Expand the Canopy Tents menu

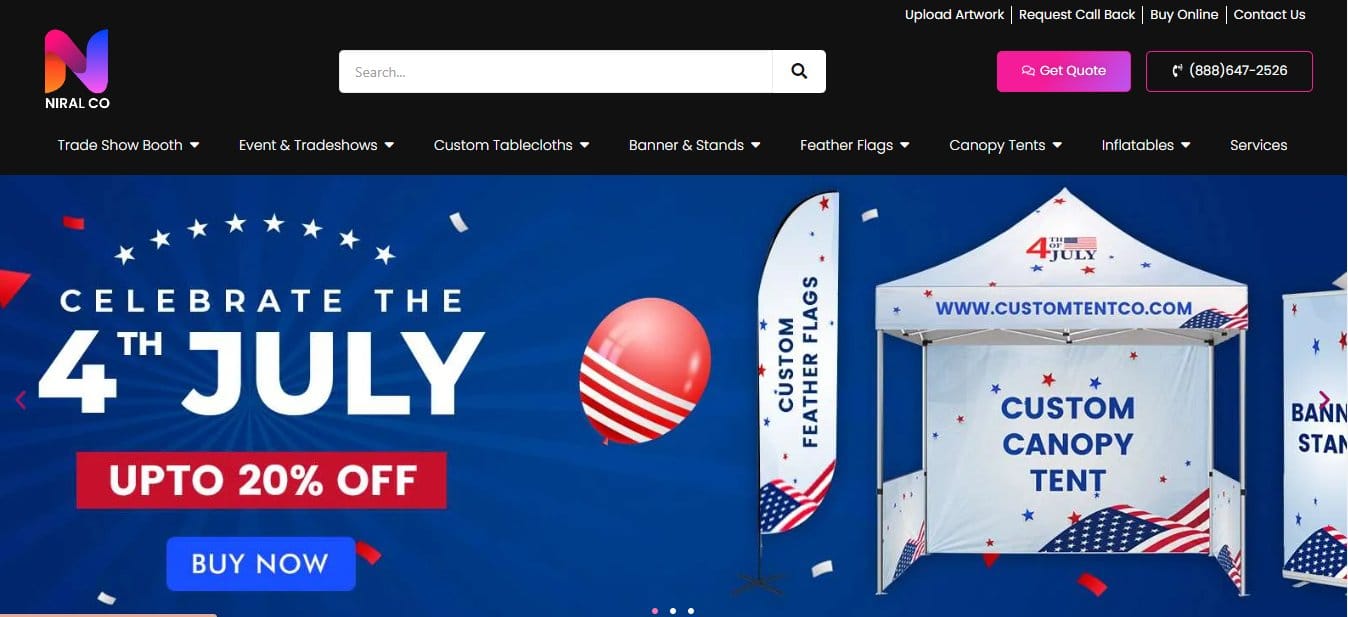click(x=1005, y=145)
